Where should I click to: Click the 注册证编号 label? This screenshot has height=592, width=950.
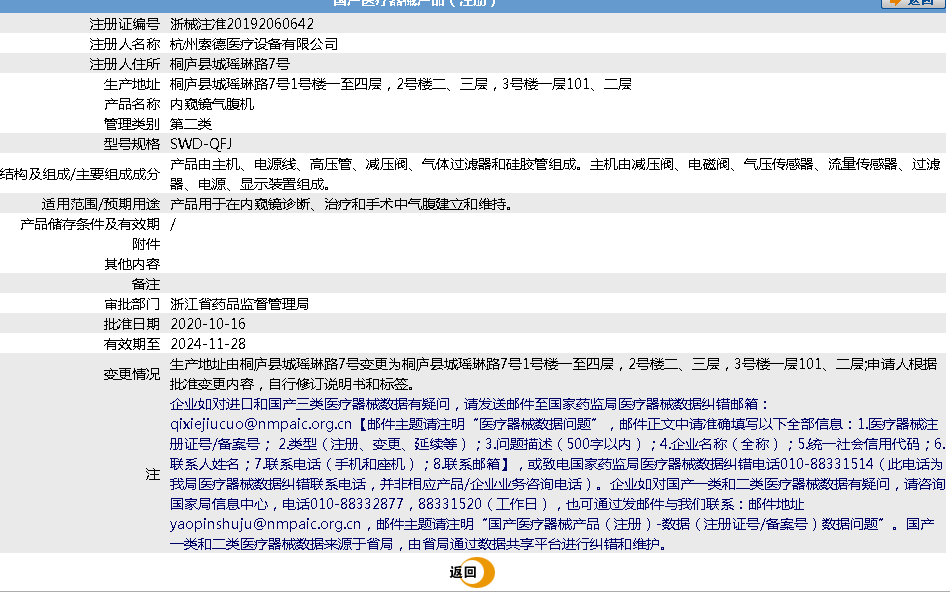coord(124,24)
